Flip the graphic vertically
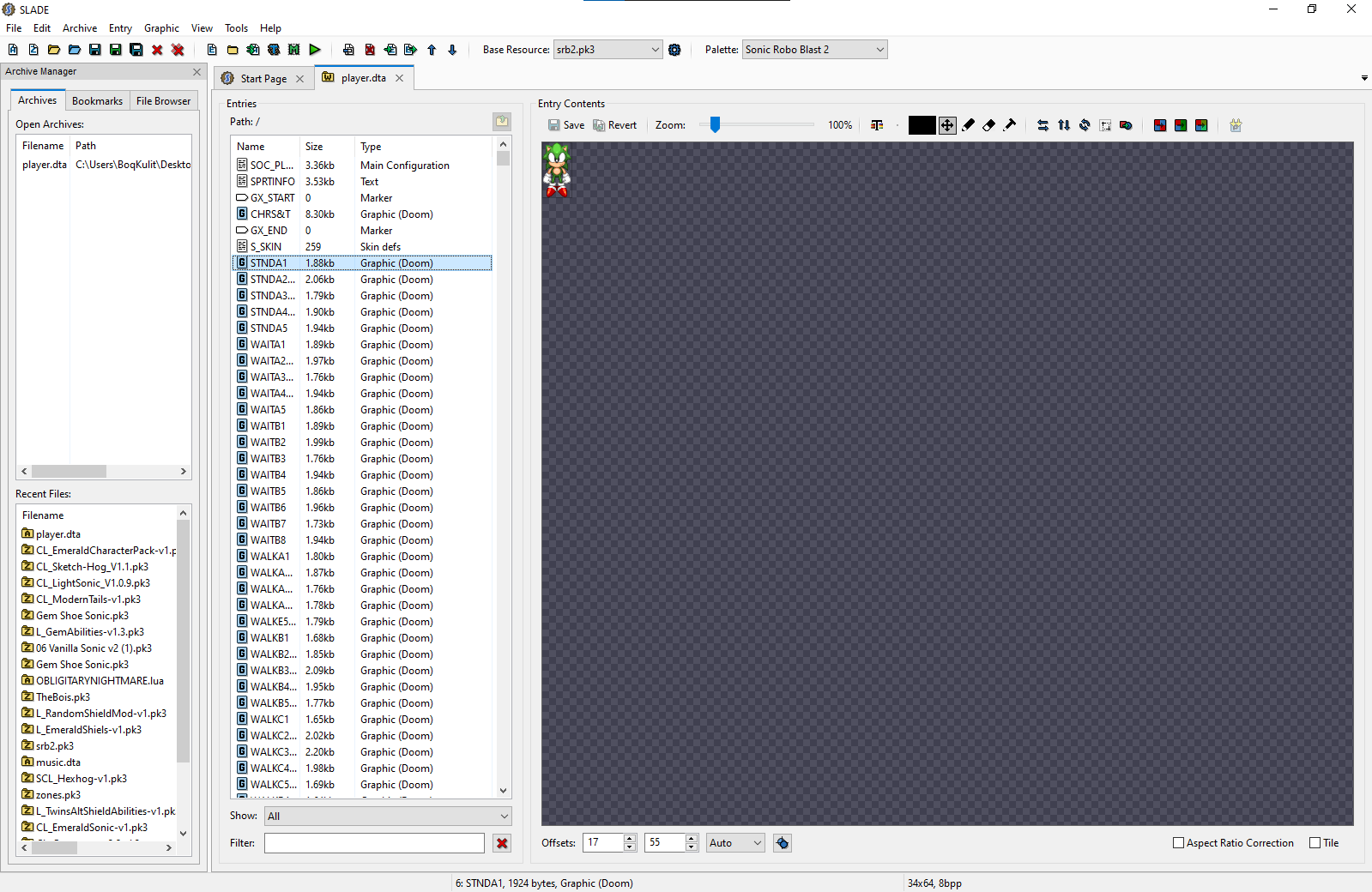This screenshot has width=1372, height=892. [x=1064, y=125]
